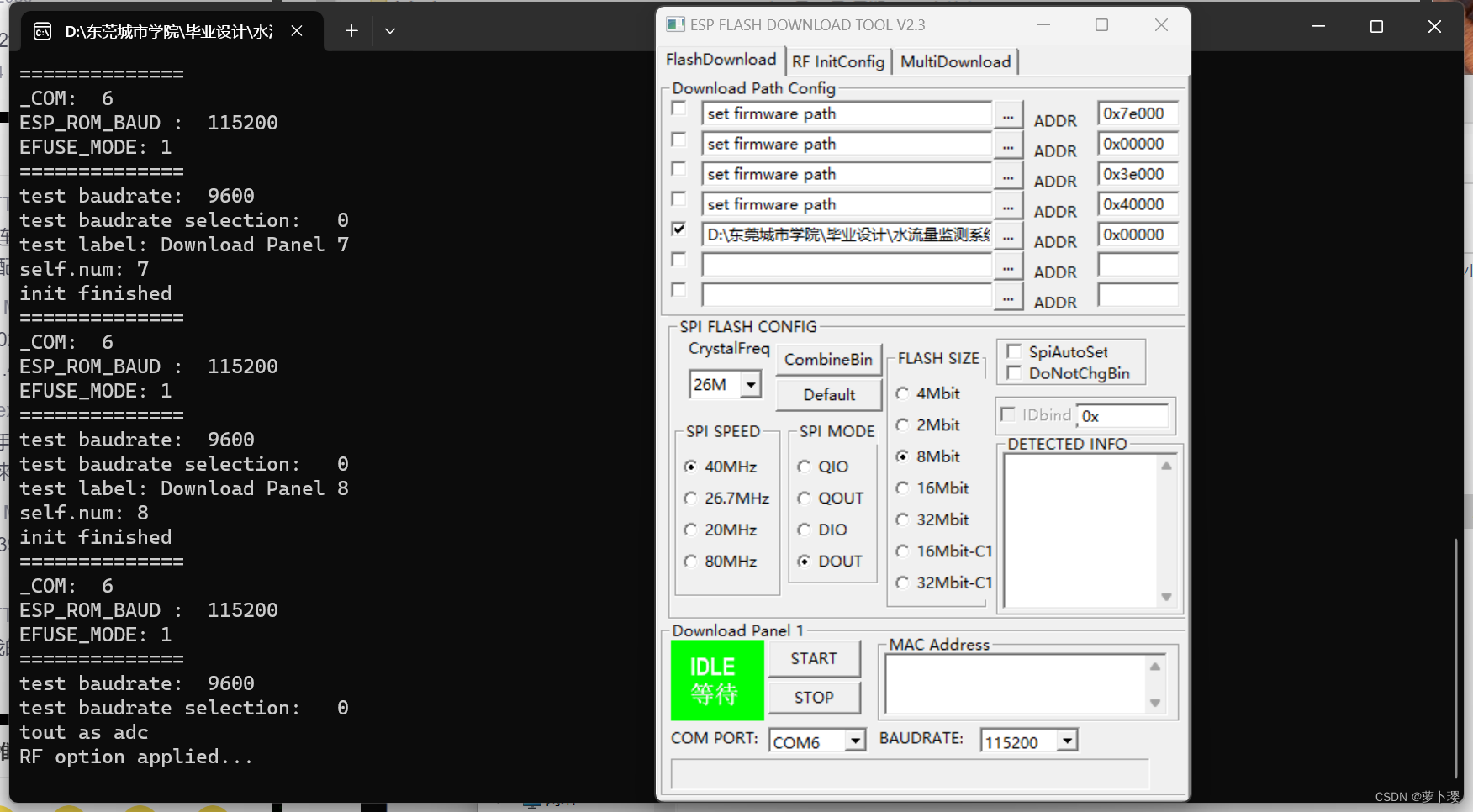Open a new terminal tab with the plus icon
Screen dimensions: 1473x812
[351, 30]
